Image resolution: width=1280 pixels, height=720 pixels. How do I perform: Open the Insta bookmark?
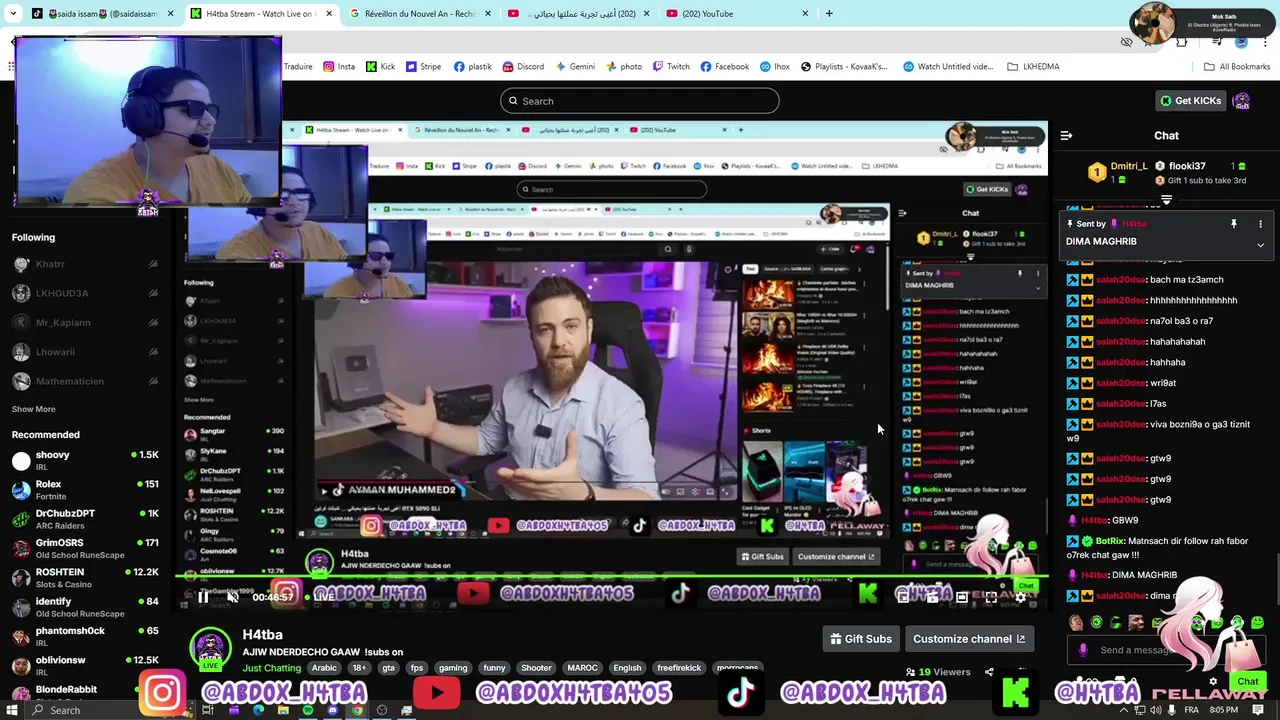339,67
